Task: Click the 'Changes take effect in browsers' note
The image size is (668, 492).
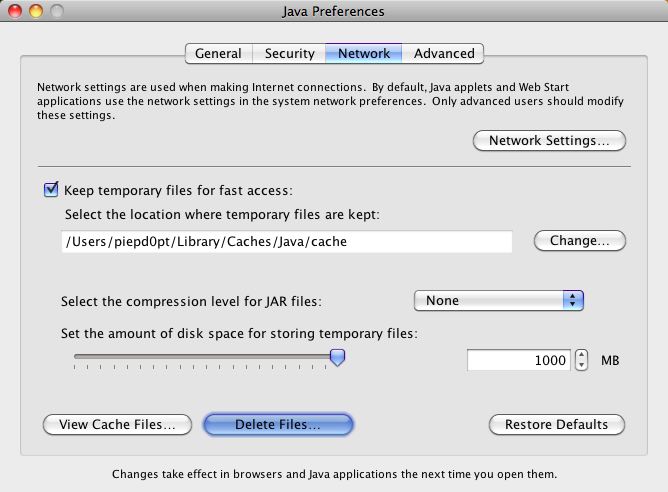Action: click(334, 474)
